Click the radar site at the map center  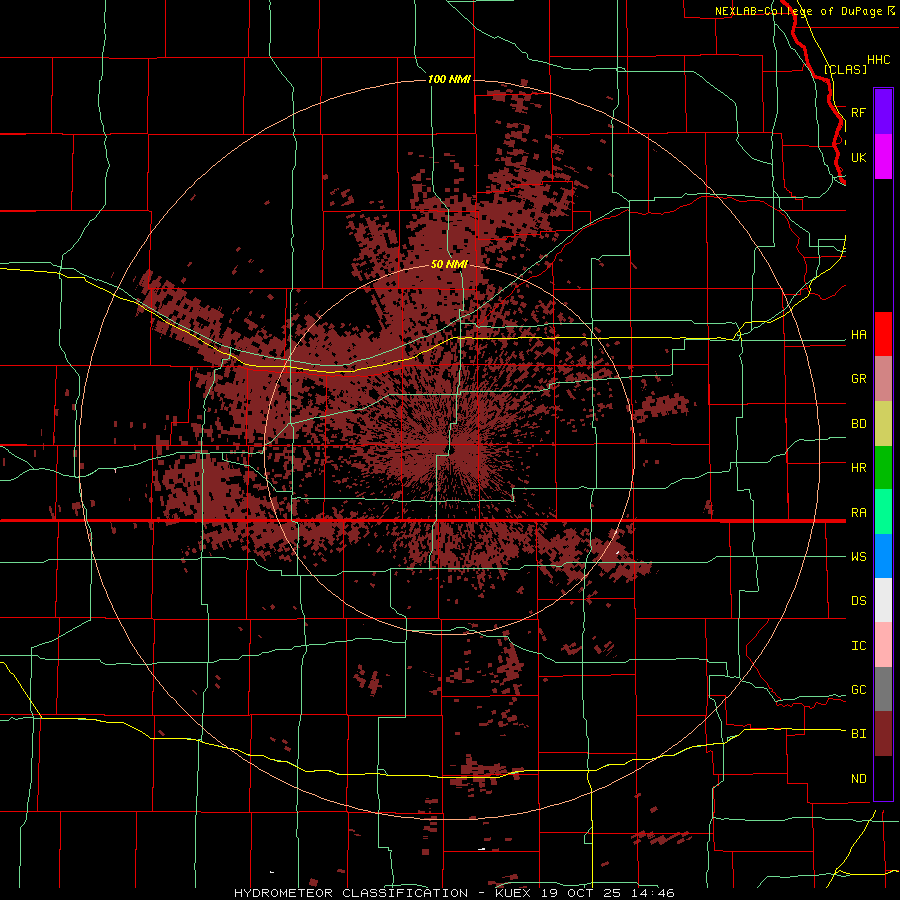[x=451, y=451]
